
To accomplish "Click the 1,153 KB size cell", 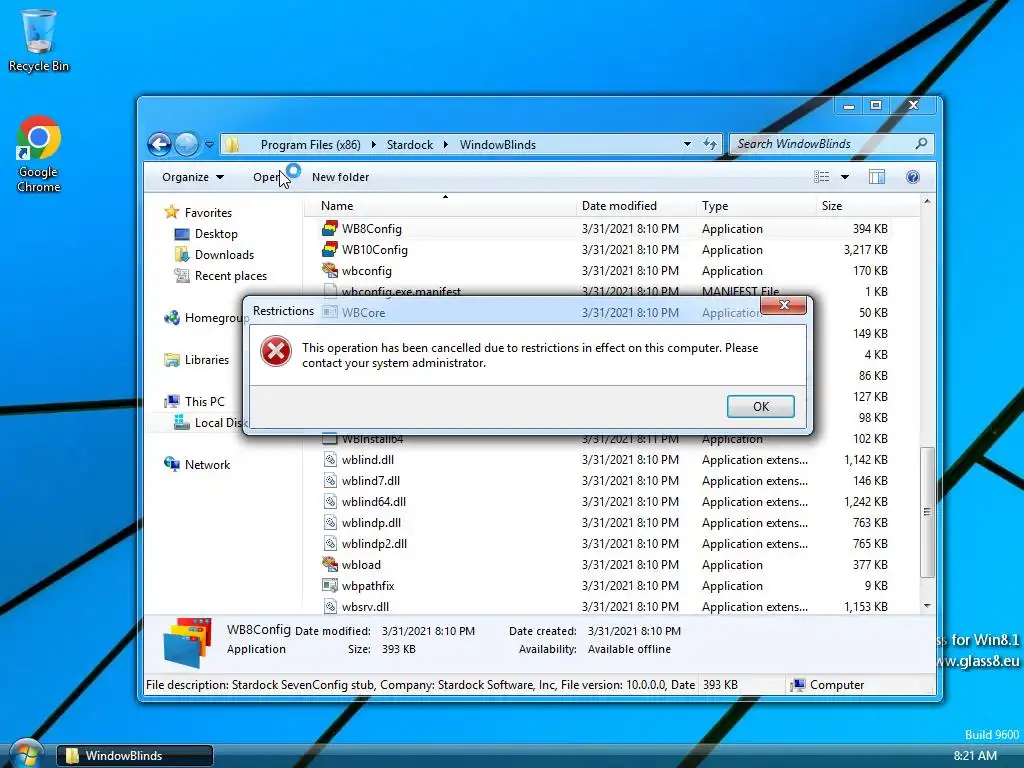I will click(865, 607).
